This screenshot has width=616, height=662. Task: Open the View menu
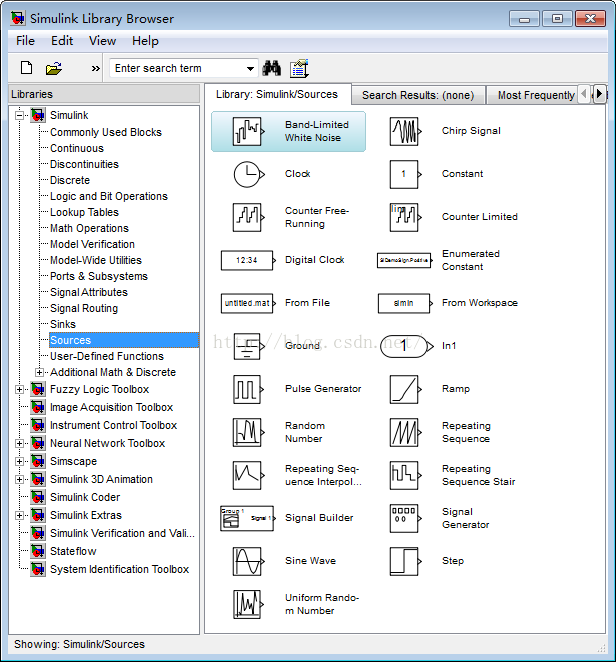103,41
